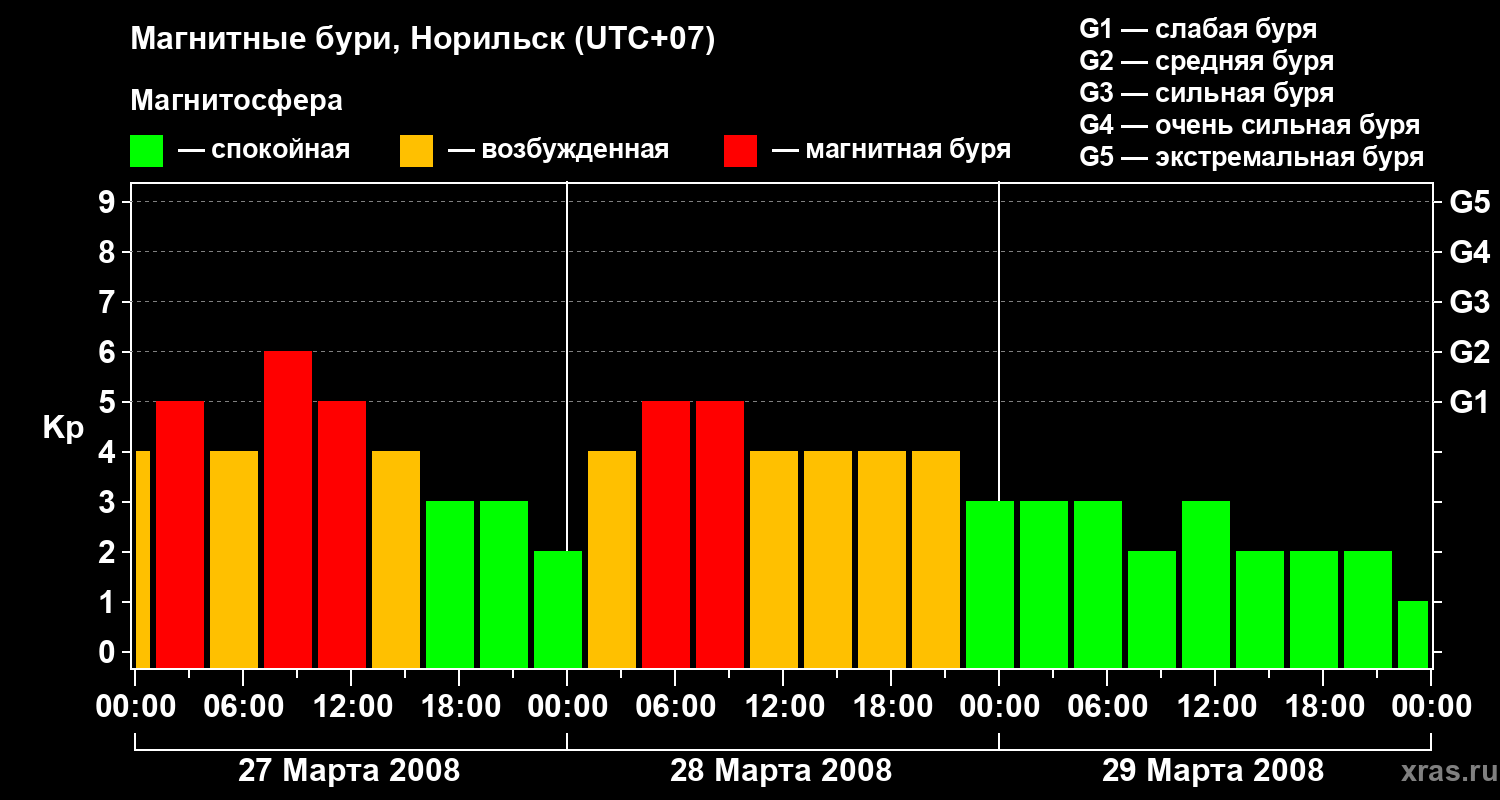Click the '06:00' time label for 29 Марта
Image resolution: width=1500 pixels, height=800 pixels.
click(1107, 707)
